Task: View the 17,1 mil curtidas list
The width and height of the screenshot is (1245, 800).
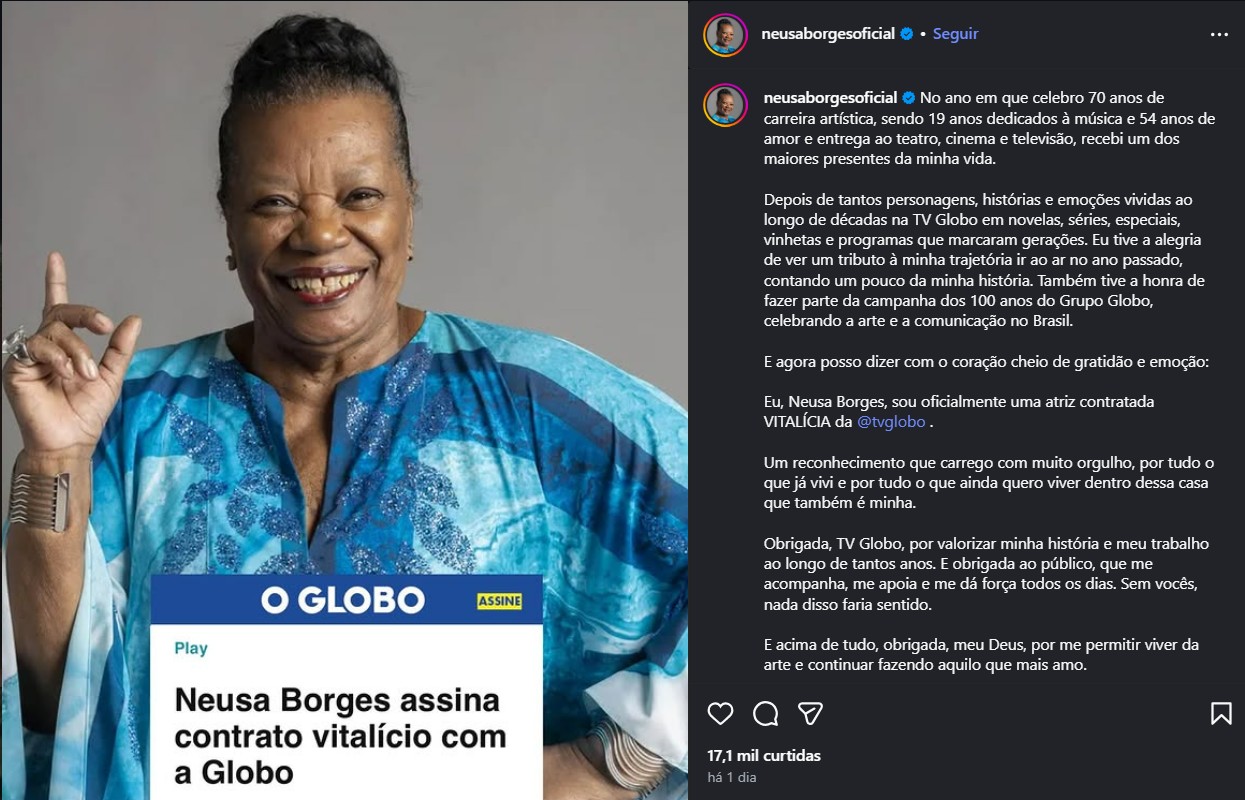Action: pyautogui.click(x=764, y=755)
